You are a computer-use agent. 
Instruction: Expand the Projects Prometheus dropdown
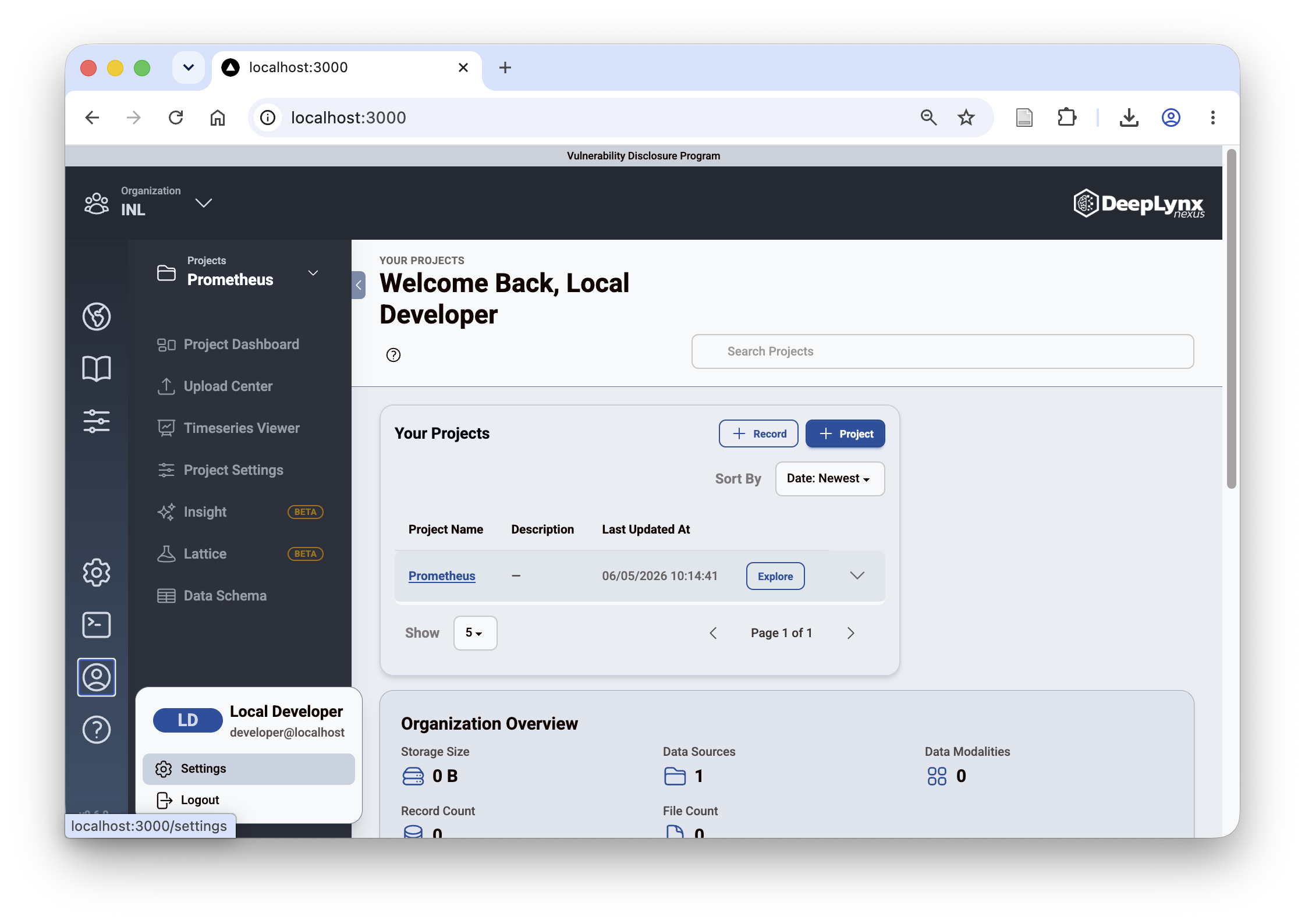[x=313, y=273]
